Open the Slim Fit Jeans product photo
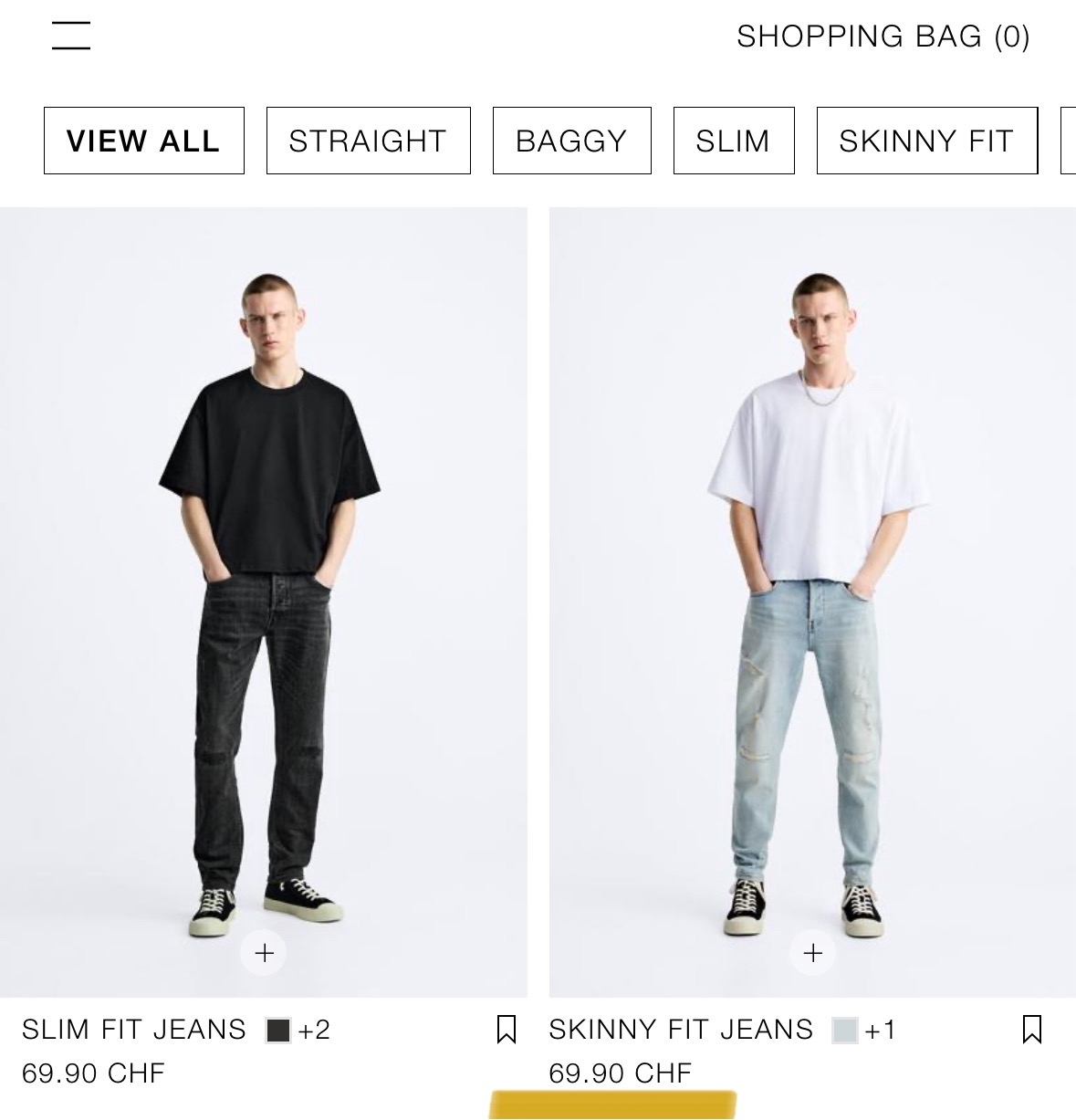 pos(264,602)
